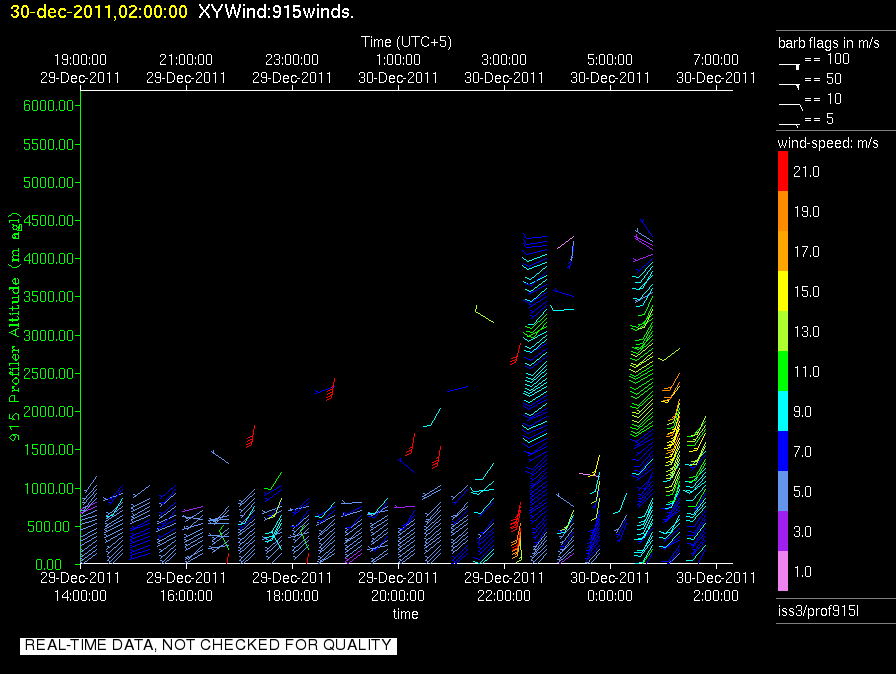
Task: Click the 10 m/s barb flag symbol
Action: (x=791, y=106)
